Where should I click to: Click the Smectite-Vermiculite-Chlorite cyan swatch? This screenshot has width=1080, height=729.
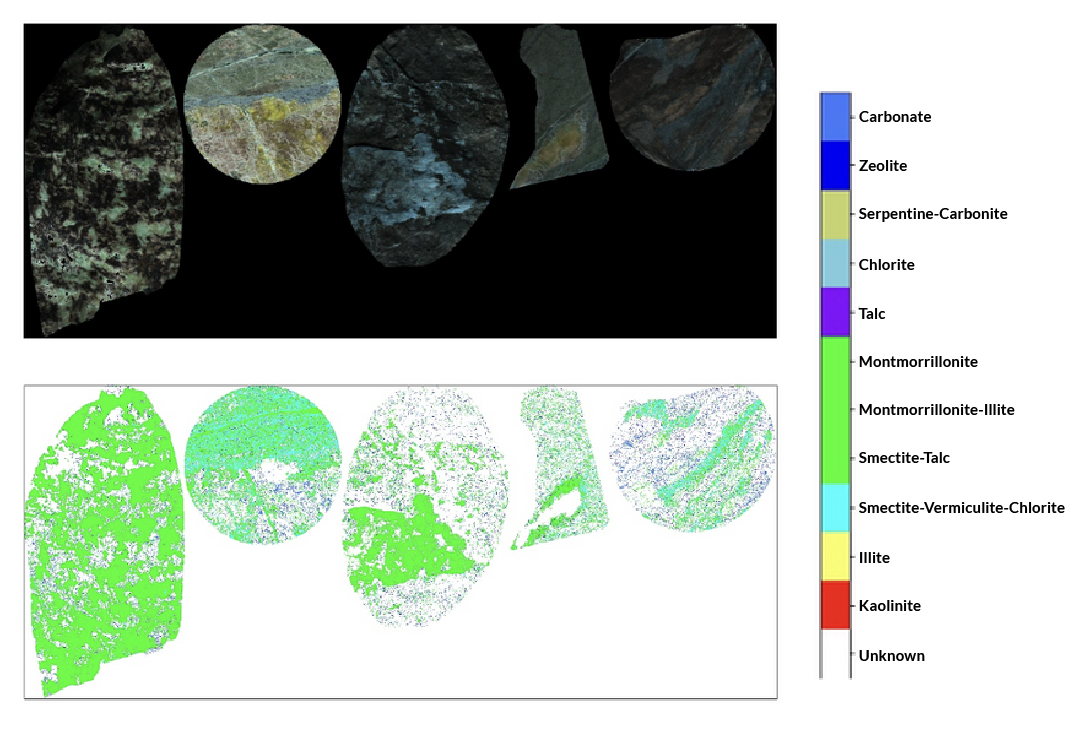point(835,508)
